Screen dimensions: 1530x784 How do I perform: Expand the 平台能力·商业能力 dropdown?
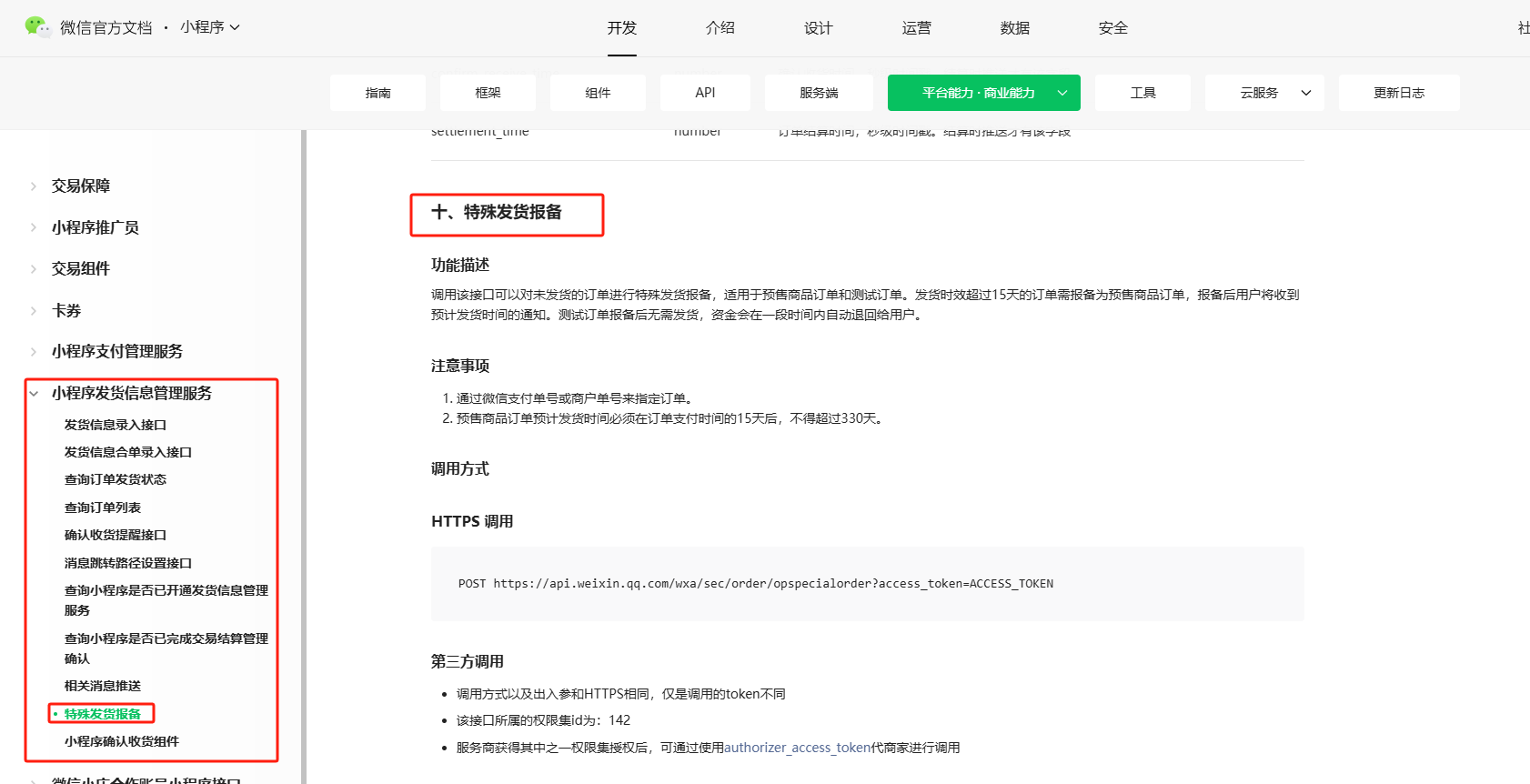click(984, 93)
